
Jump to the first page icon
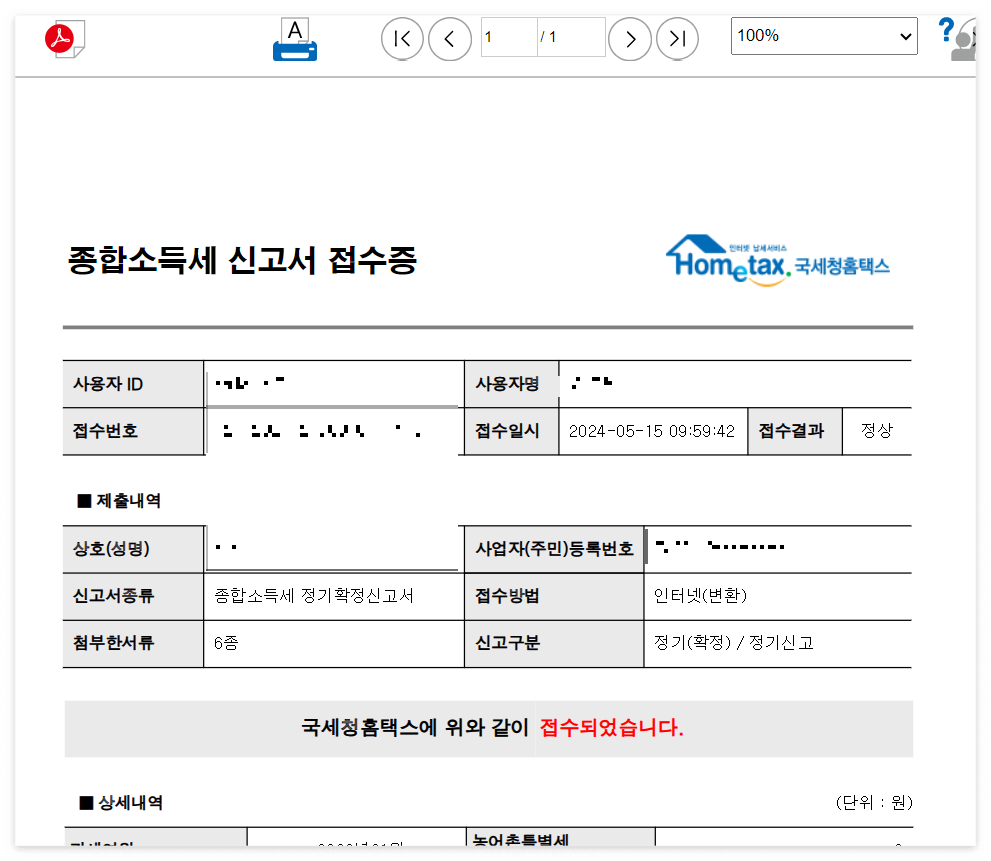coord(402,38)
